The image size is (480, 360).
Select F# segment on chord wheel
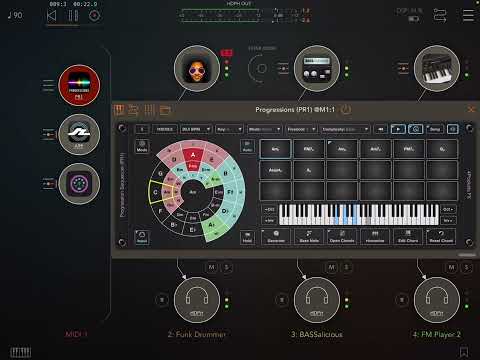coord(230,192)
